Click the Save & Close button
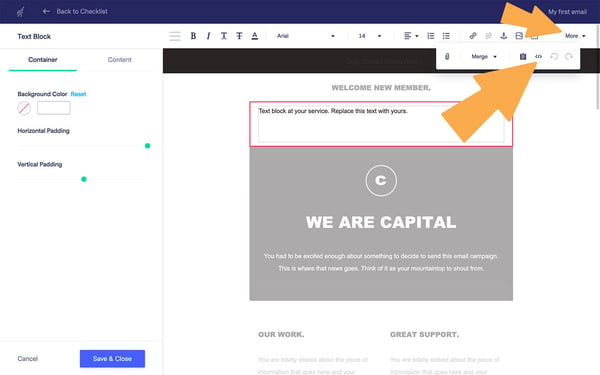The height and width of the screenshot is (375, 600). coord(112,359)
